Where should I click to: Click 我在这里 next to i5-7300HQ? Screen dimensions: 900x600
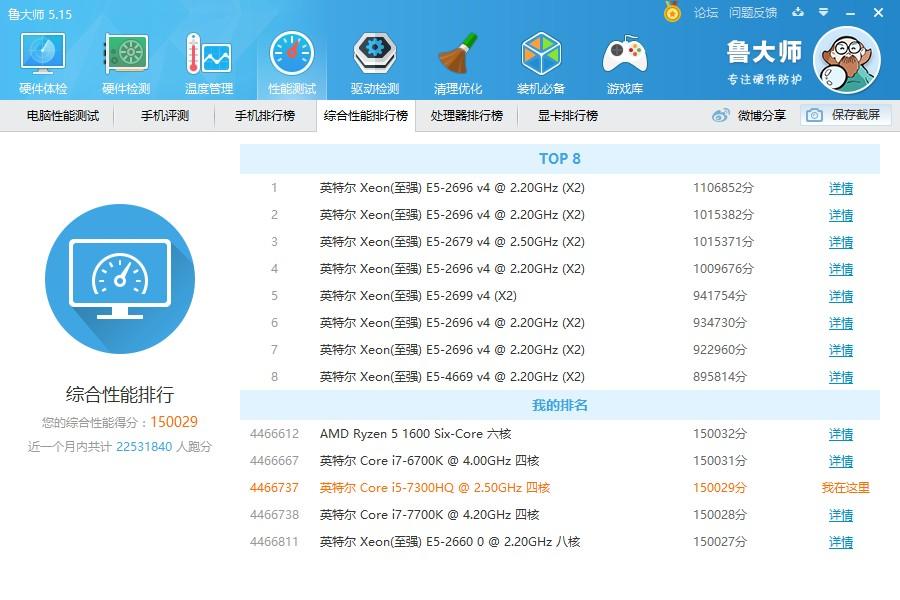coord(848,488)
